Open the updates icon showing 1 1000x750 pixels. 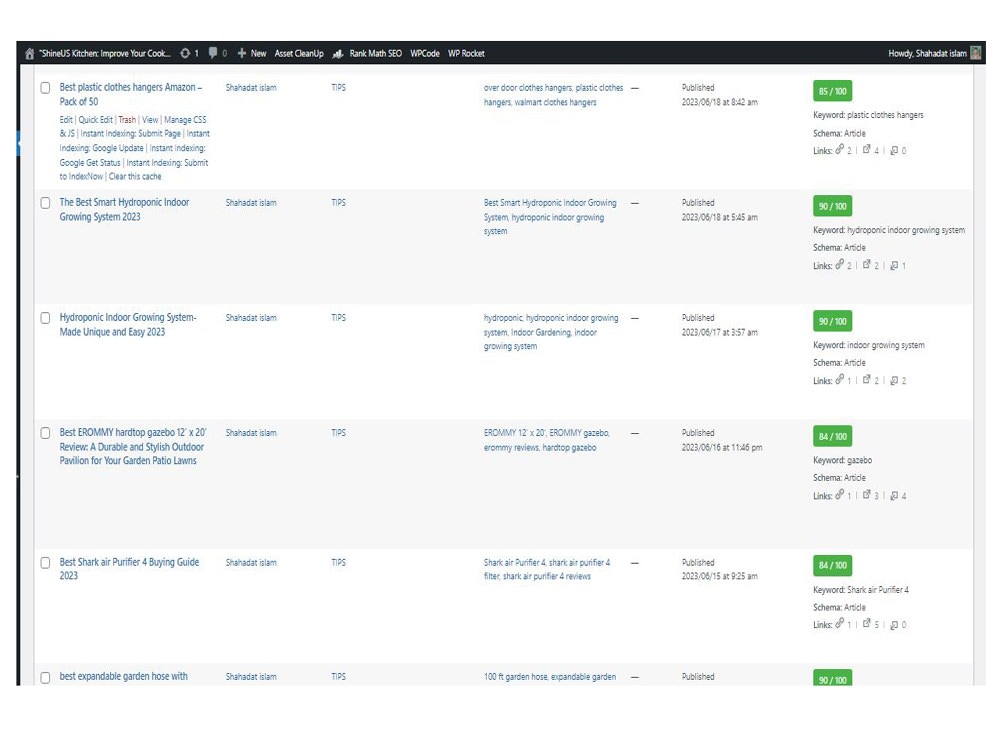[185, 54]
